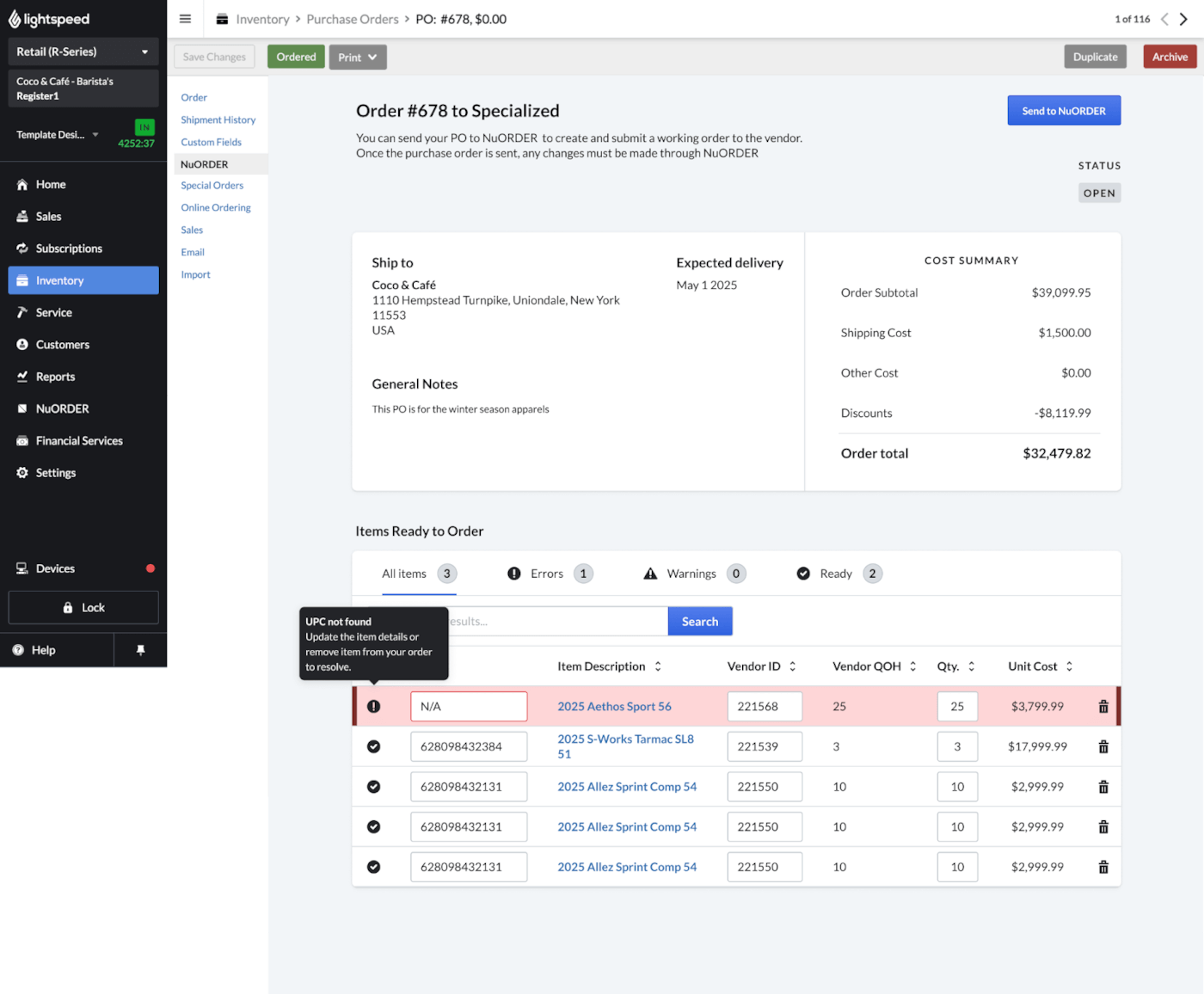Viewport: 1204px width, 994px height.
Task: Click inventory icon in the breadcrumb
Action: coord(222,19)
